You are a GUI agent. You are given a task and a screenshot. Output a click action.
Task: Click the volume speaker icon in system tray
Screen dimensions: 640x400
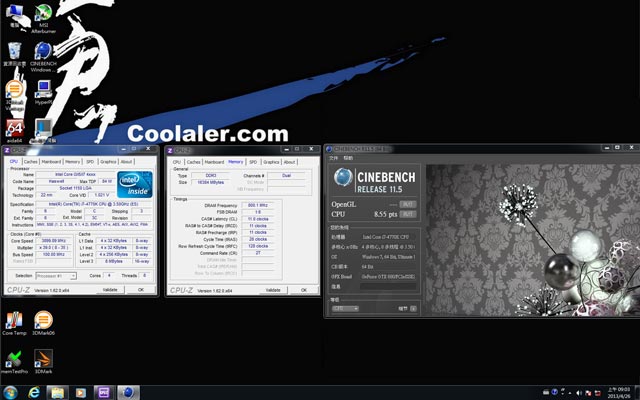[579, 393]
